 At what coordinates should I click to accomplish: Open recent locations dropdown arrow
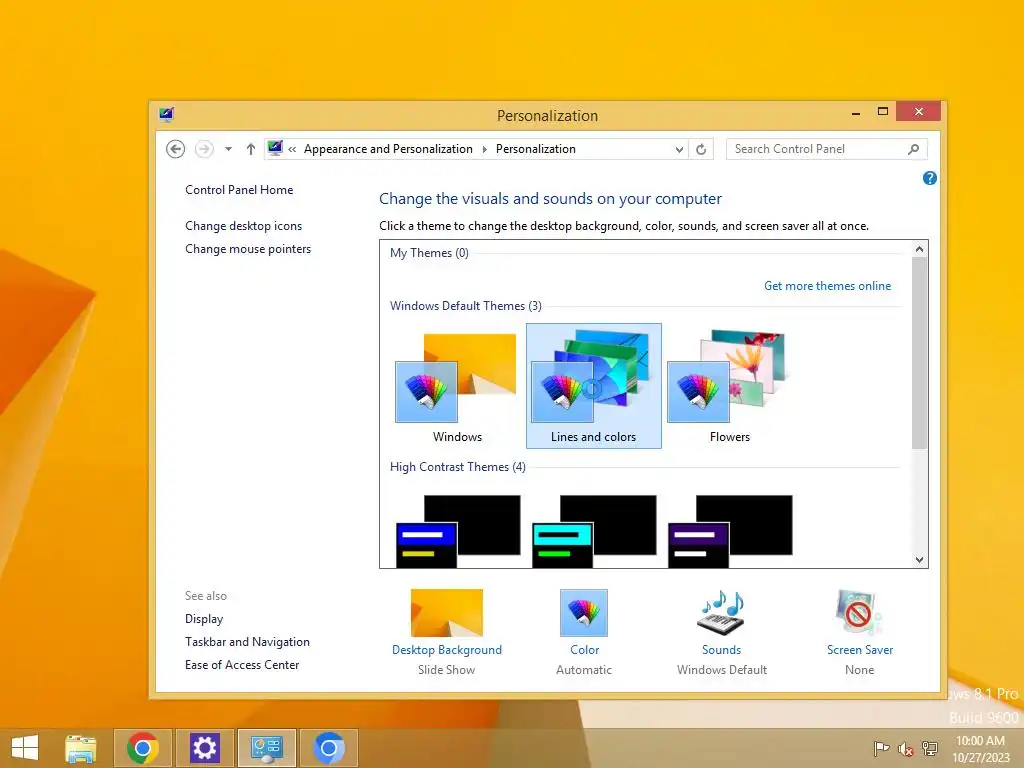tap(228, 149)
